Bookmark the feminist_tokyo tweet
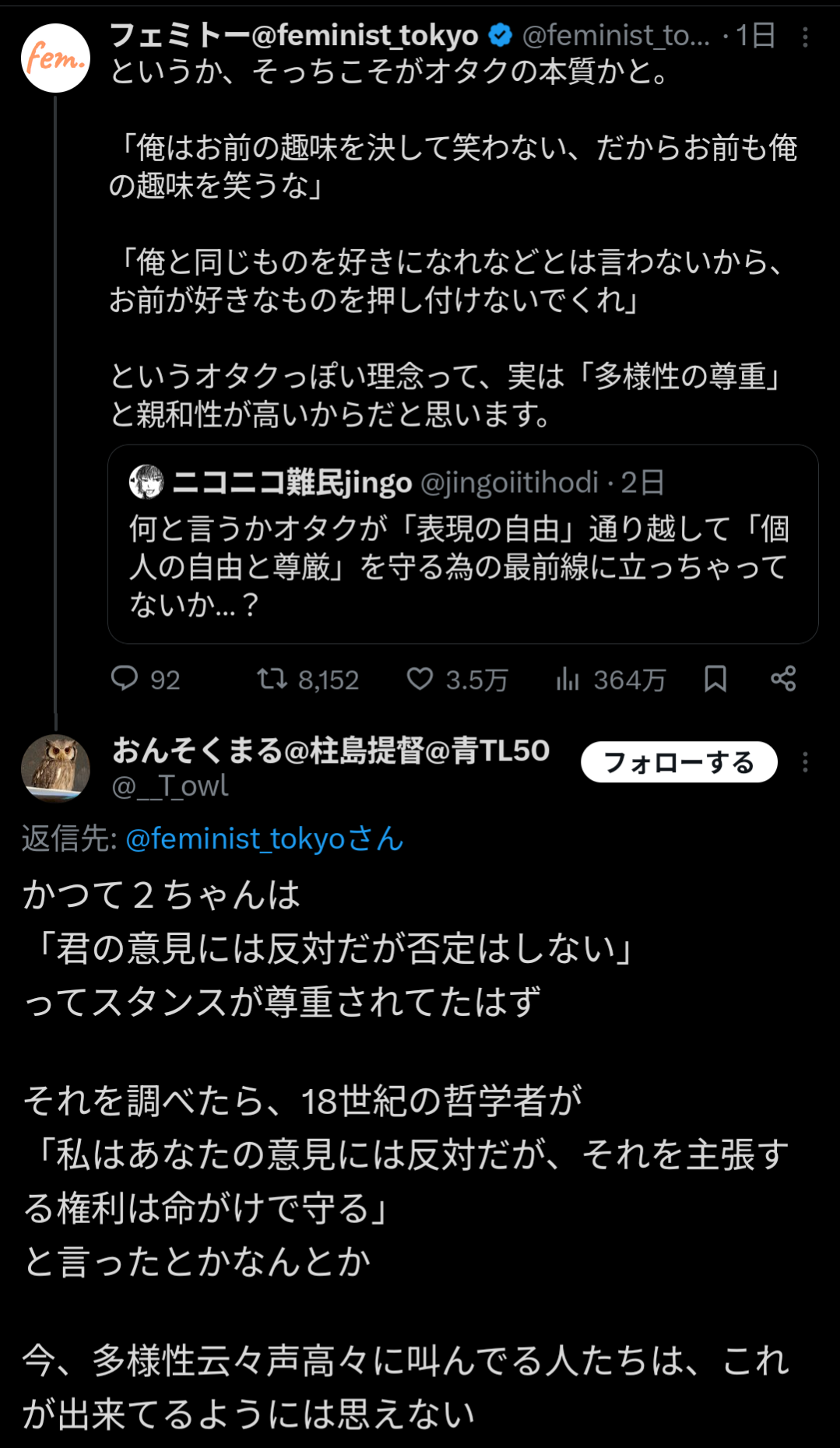The width and height of the screenshot is (840, 1448). click(x=715, y=679)
